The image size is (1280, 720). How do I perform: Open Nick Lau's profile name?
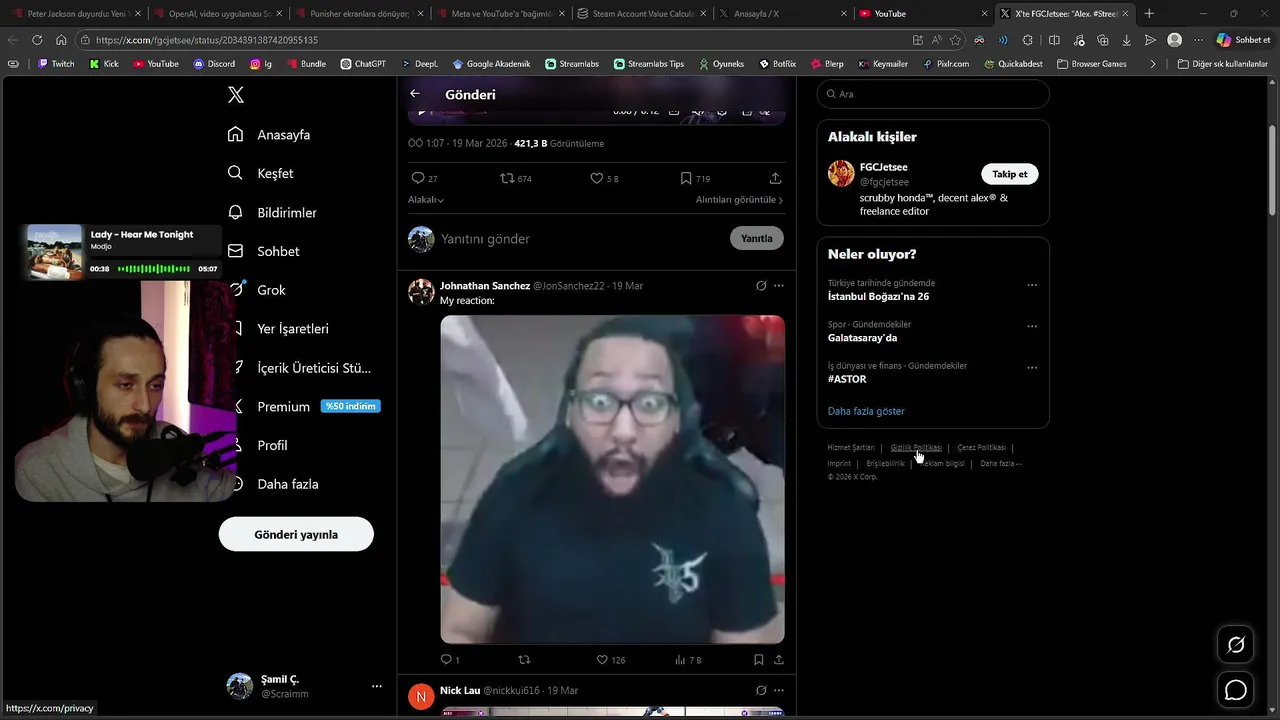(460, 691)
